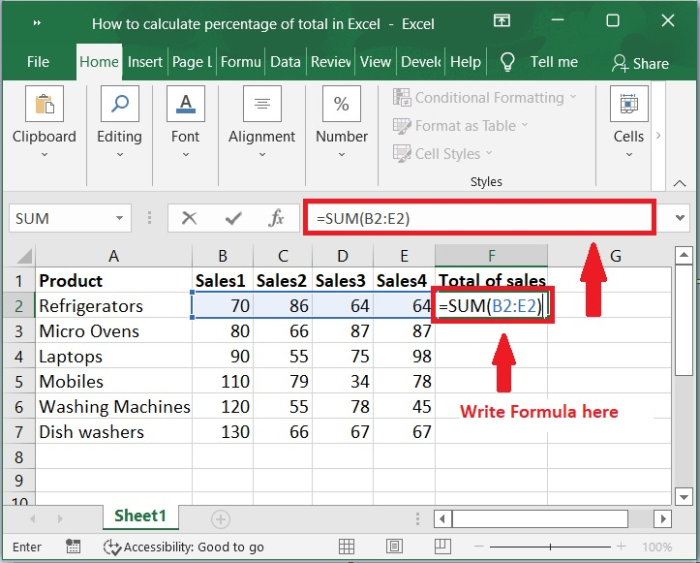Collapse the ribbon
The height and width of the screenshot is (563, 700).
click(x=679, y=183)
